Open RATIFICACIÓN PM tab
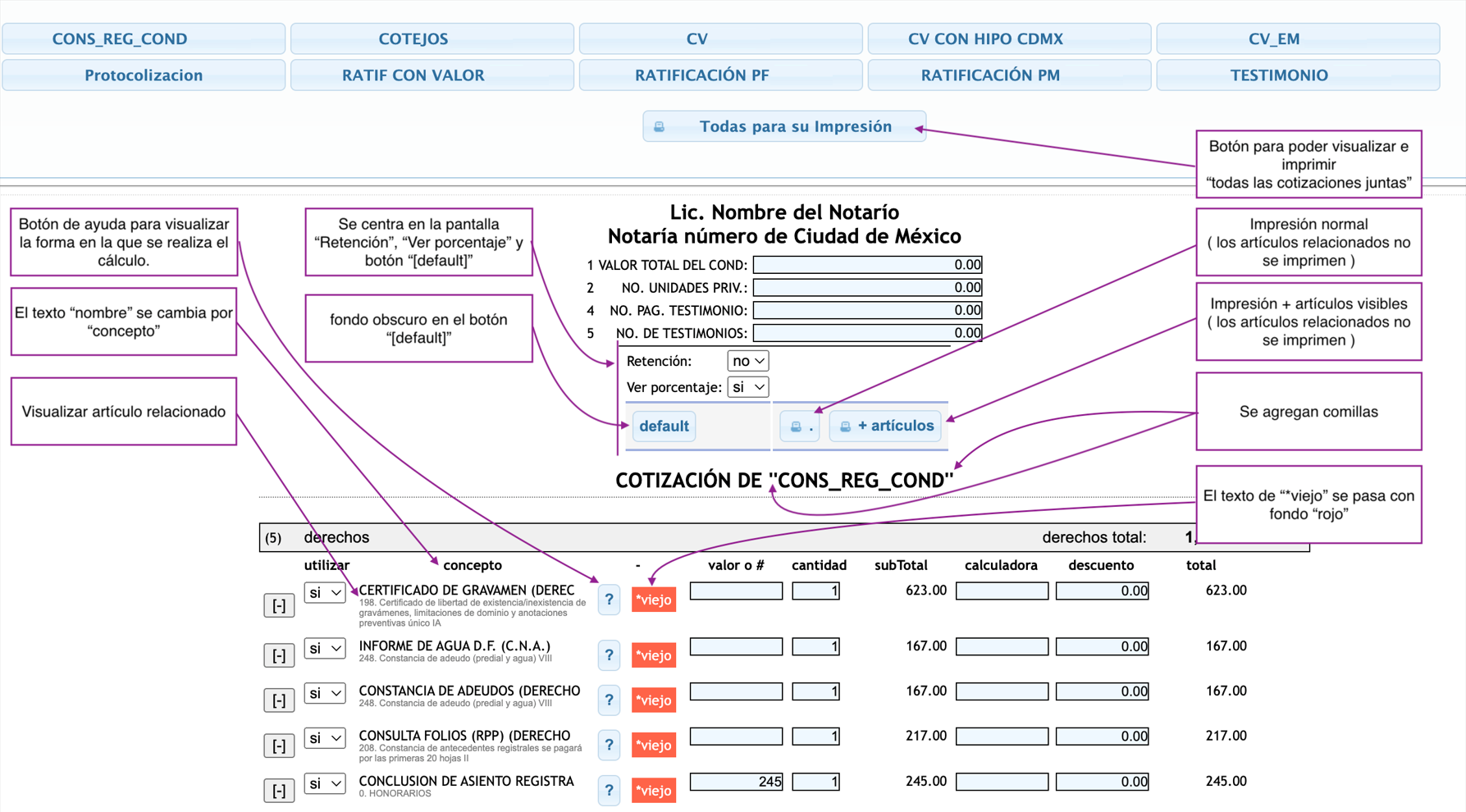 1009,75
